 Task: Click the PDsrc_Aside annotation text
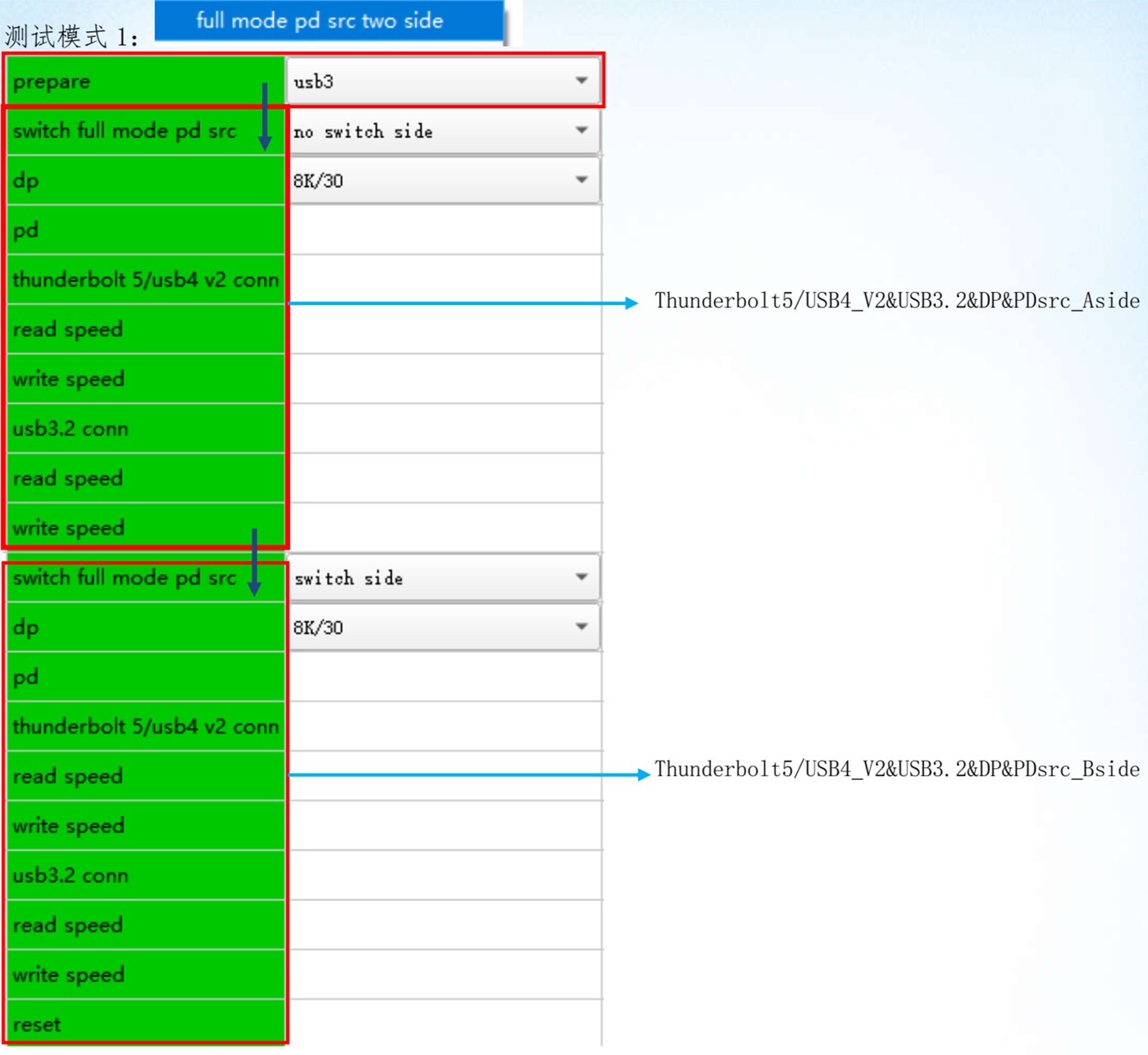coord(896,302)
